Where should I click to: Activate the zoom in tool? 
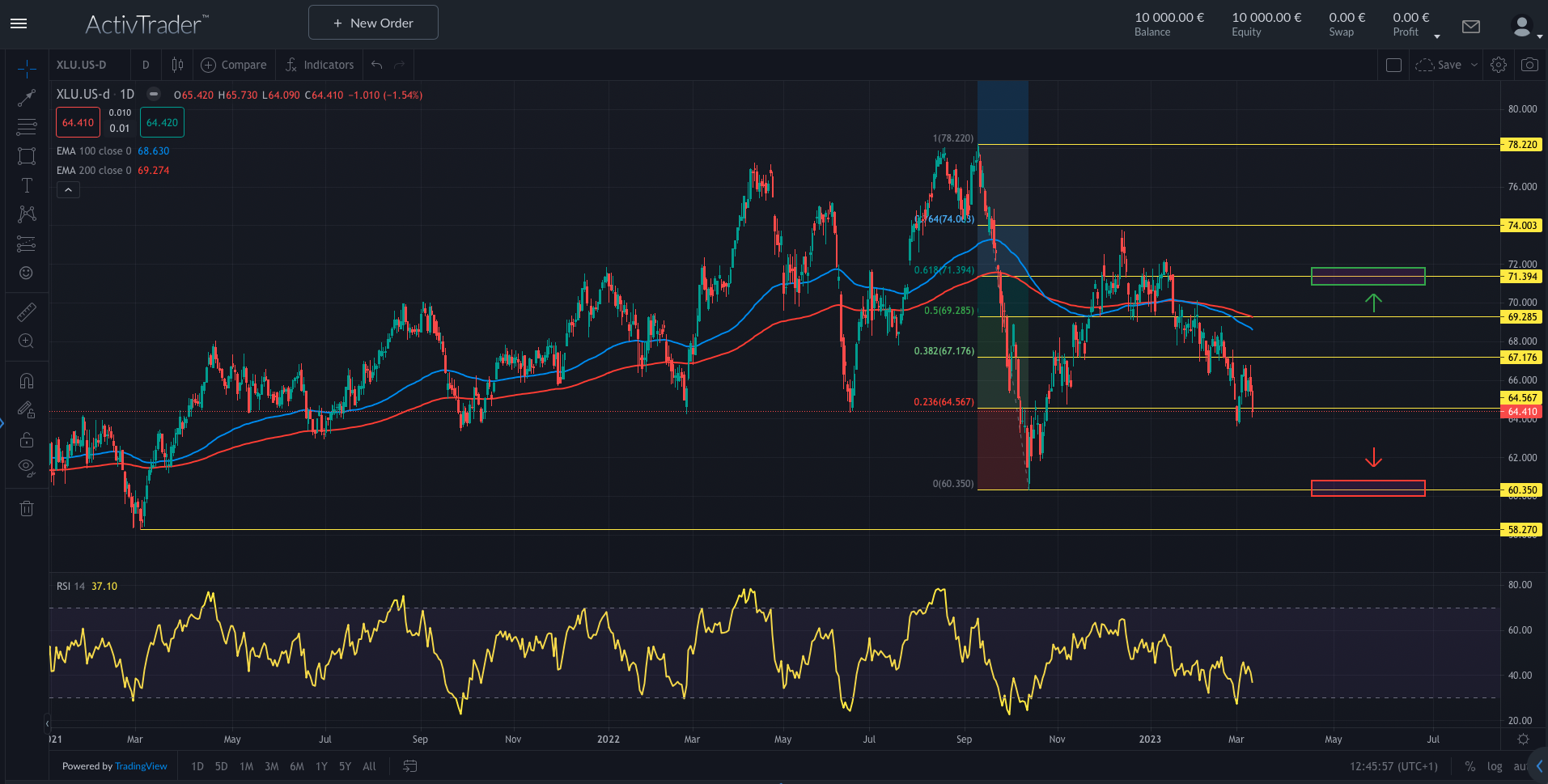pos(27,341)
